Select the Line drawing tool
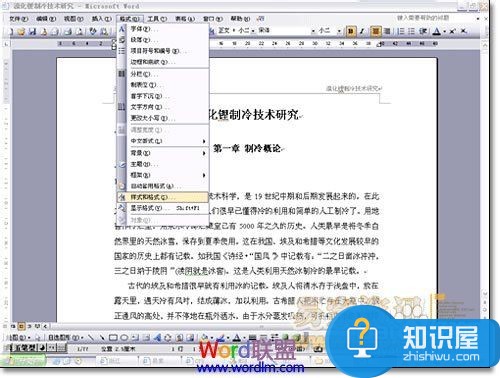 (91, 337)
